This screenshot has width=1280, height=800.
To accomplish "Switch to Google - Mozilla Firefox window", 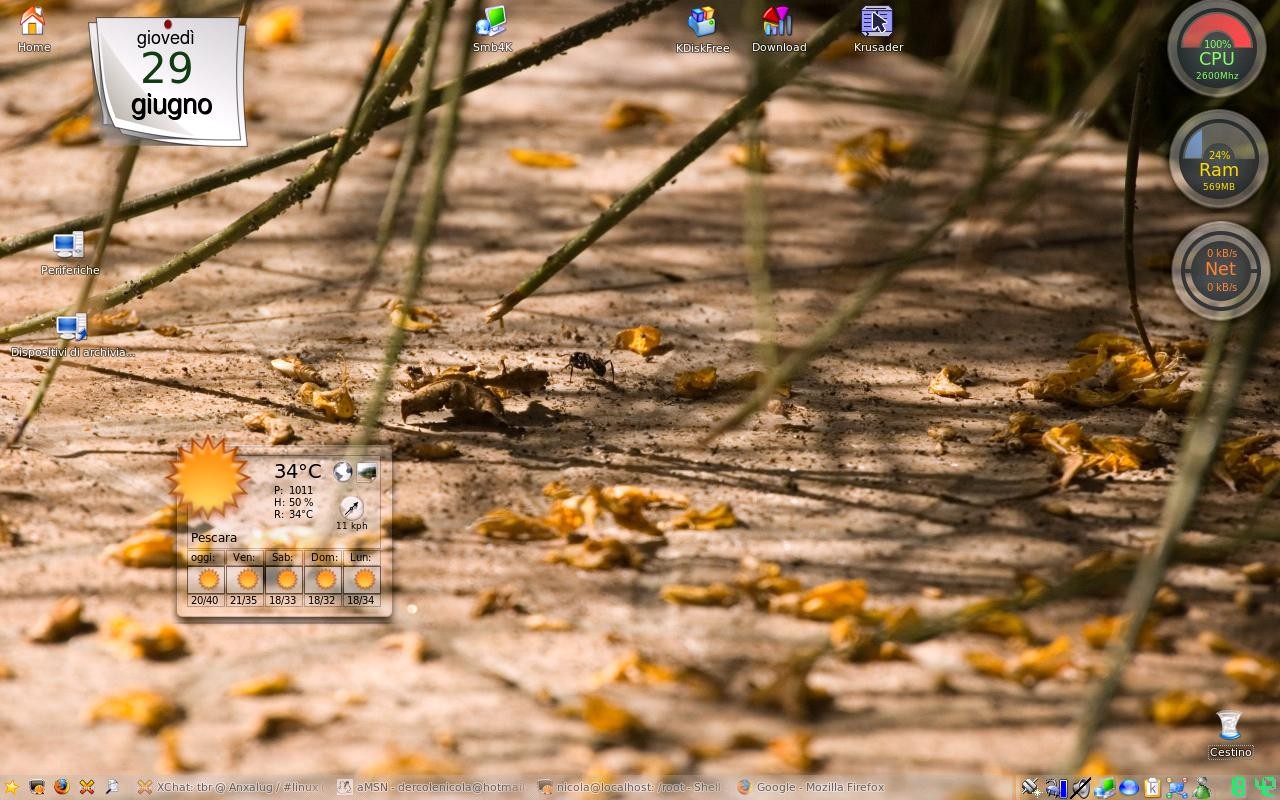I will pyautogui.click(x=830, y=787).
